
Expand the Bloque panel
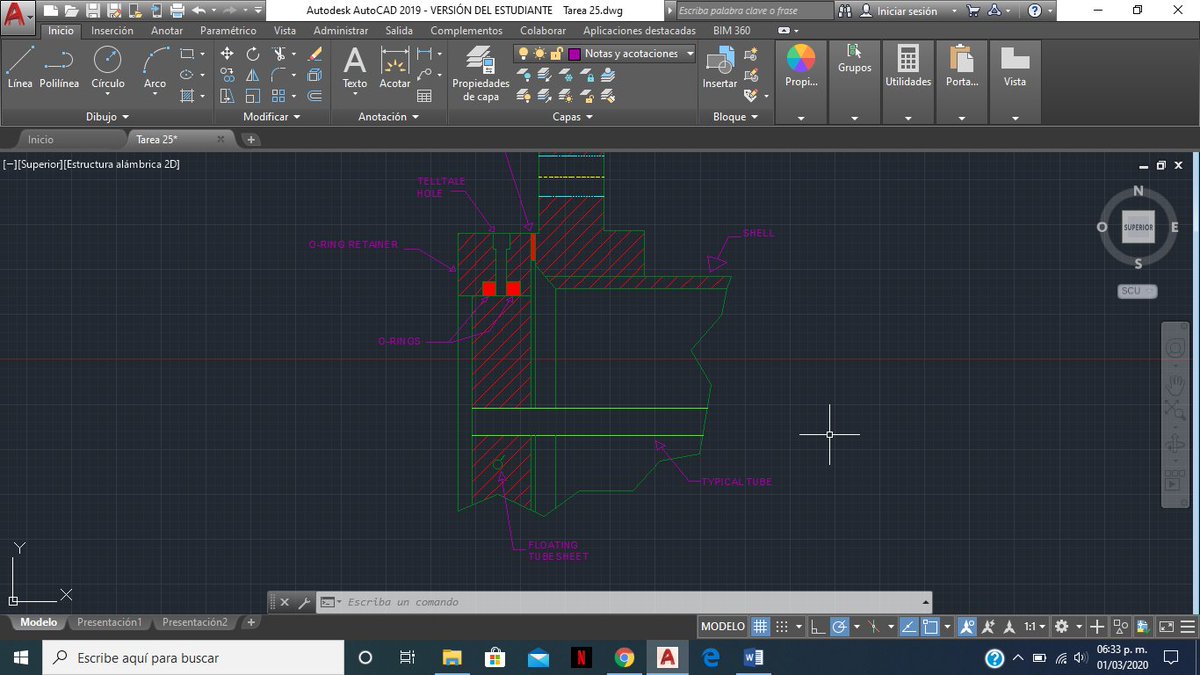pyautogui.click(x=735, y=117)
